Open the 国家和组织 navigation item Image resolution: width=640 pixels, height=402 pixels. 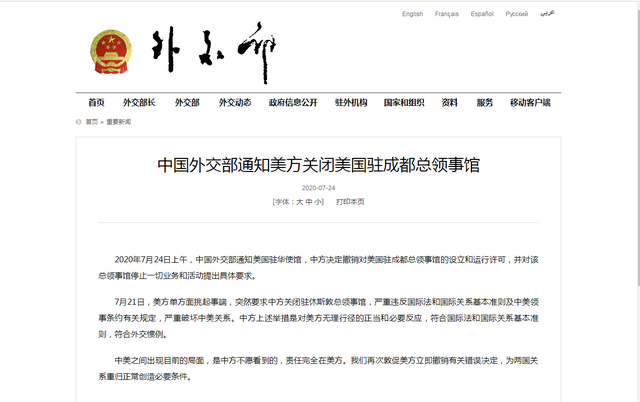404,102
